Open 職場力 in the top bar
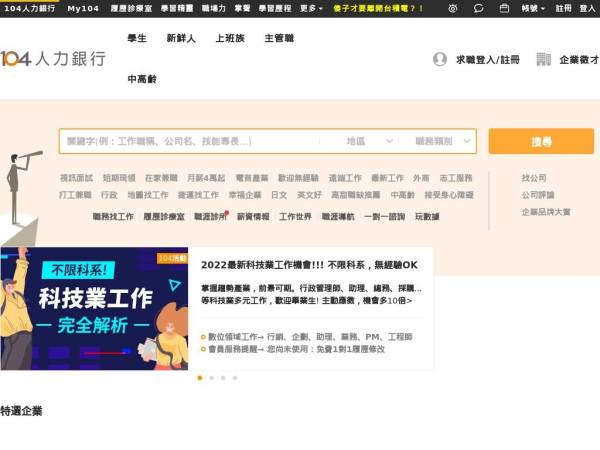The width and height of the screenshot is (600, 450). [214, 8]
